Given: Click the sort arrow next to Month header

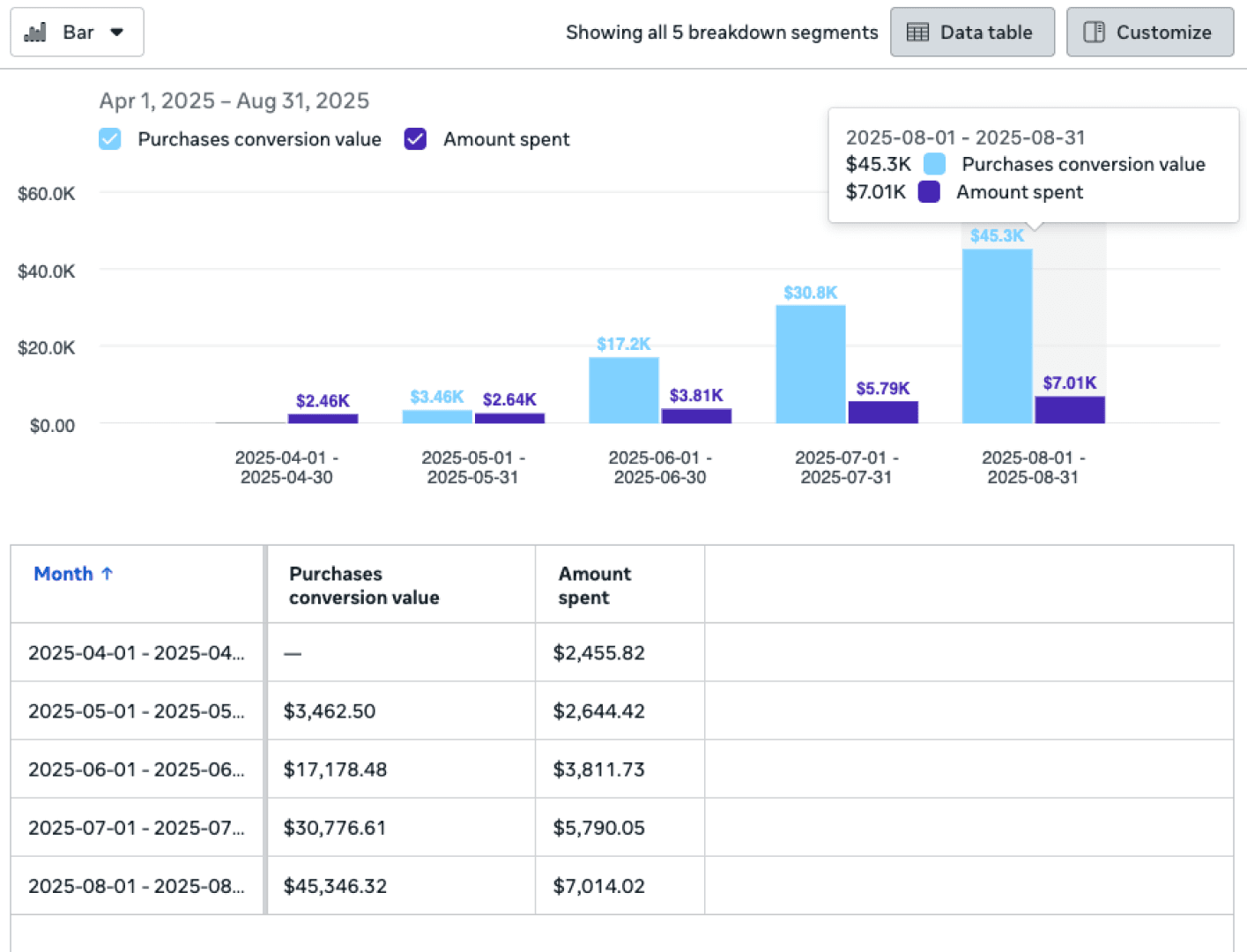Looking at the screenshot, I should (x=108, y=573).
